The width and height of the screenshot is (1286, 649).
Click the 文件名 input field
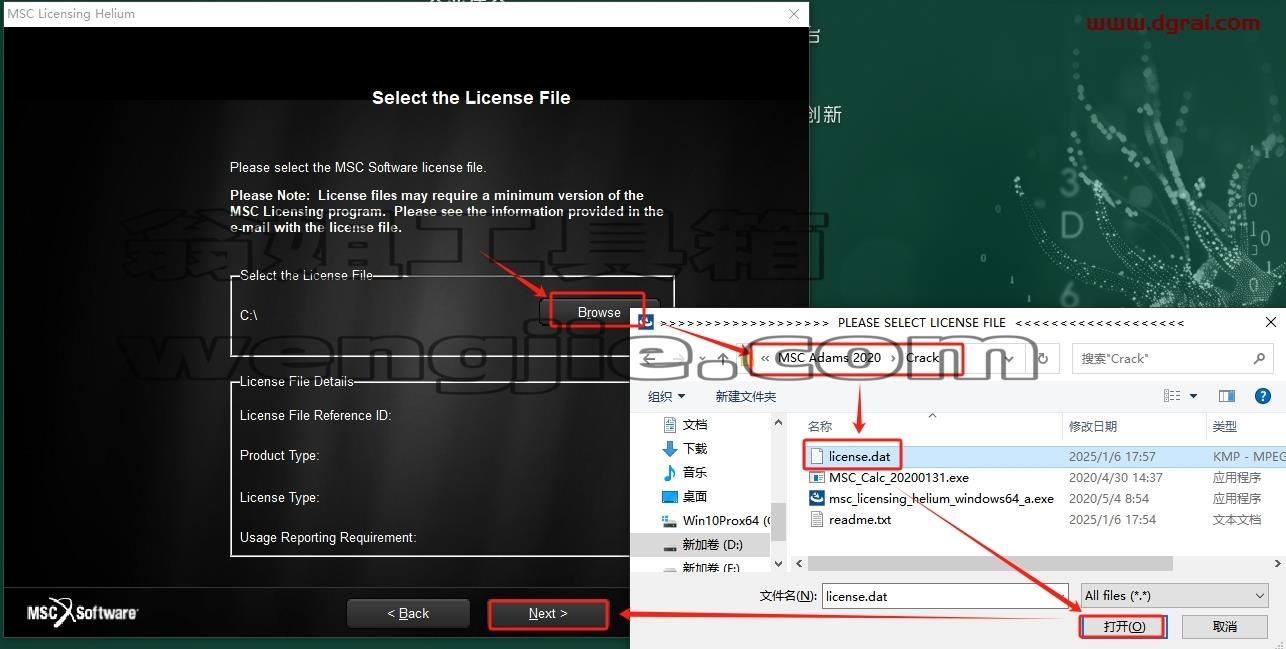947,596
